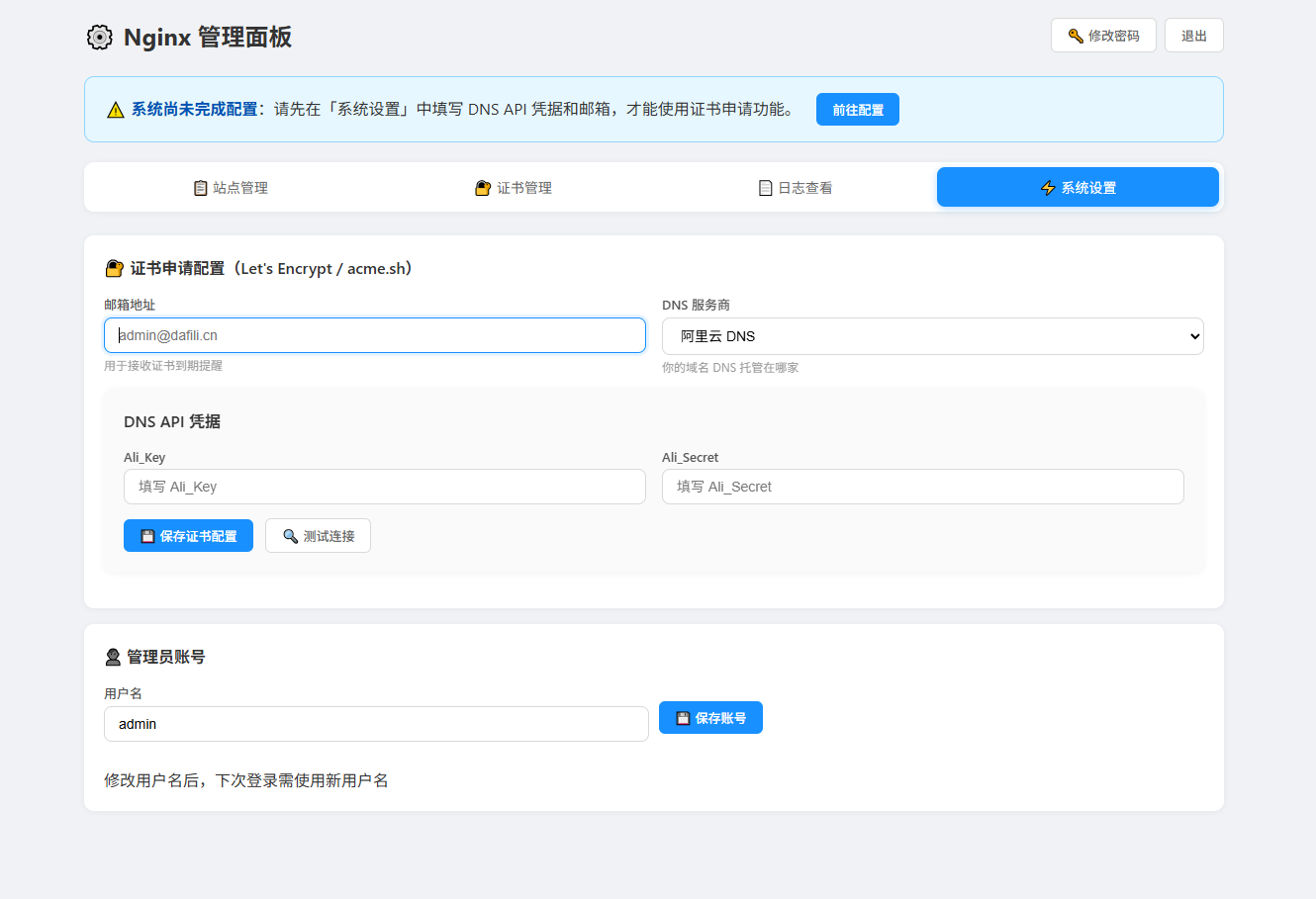1316x899 pixels.
Task: Click the clipboard icon for 站点管理
Action: (201, 188)
